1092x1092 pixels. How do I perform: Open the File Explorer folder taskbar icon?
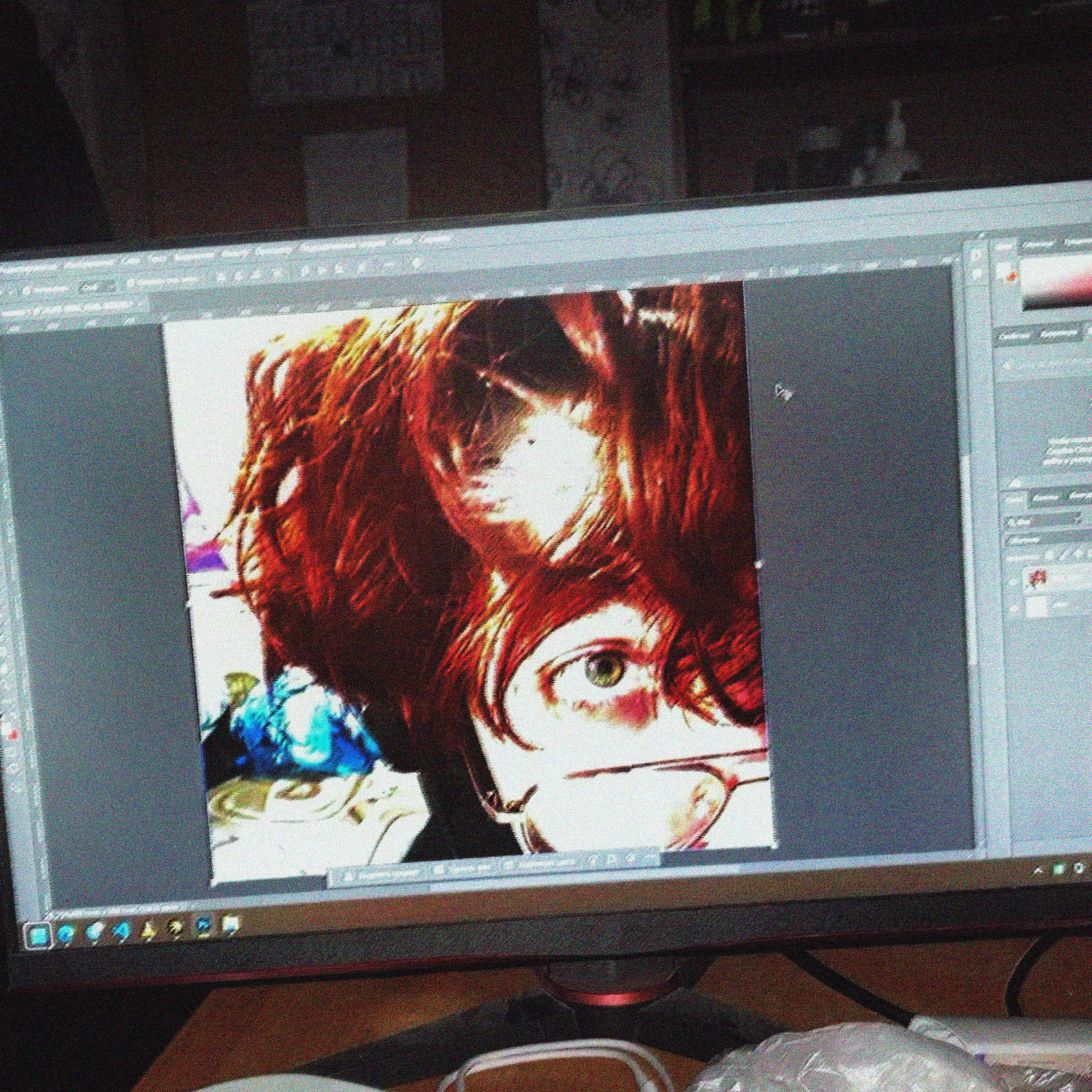[231, 923]
